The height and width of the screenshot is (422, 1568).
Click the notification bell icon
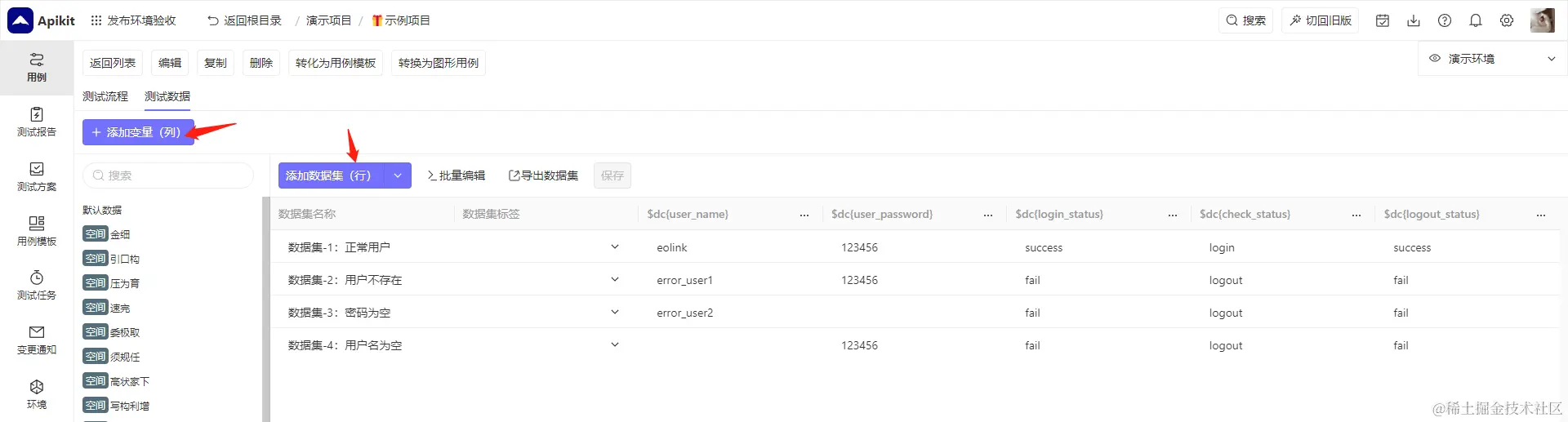tap(1476, 20)
